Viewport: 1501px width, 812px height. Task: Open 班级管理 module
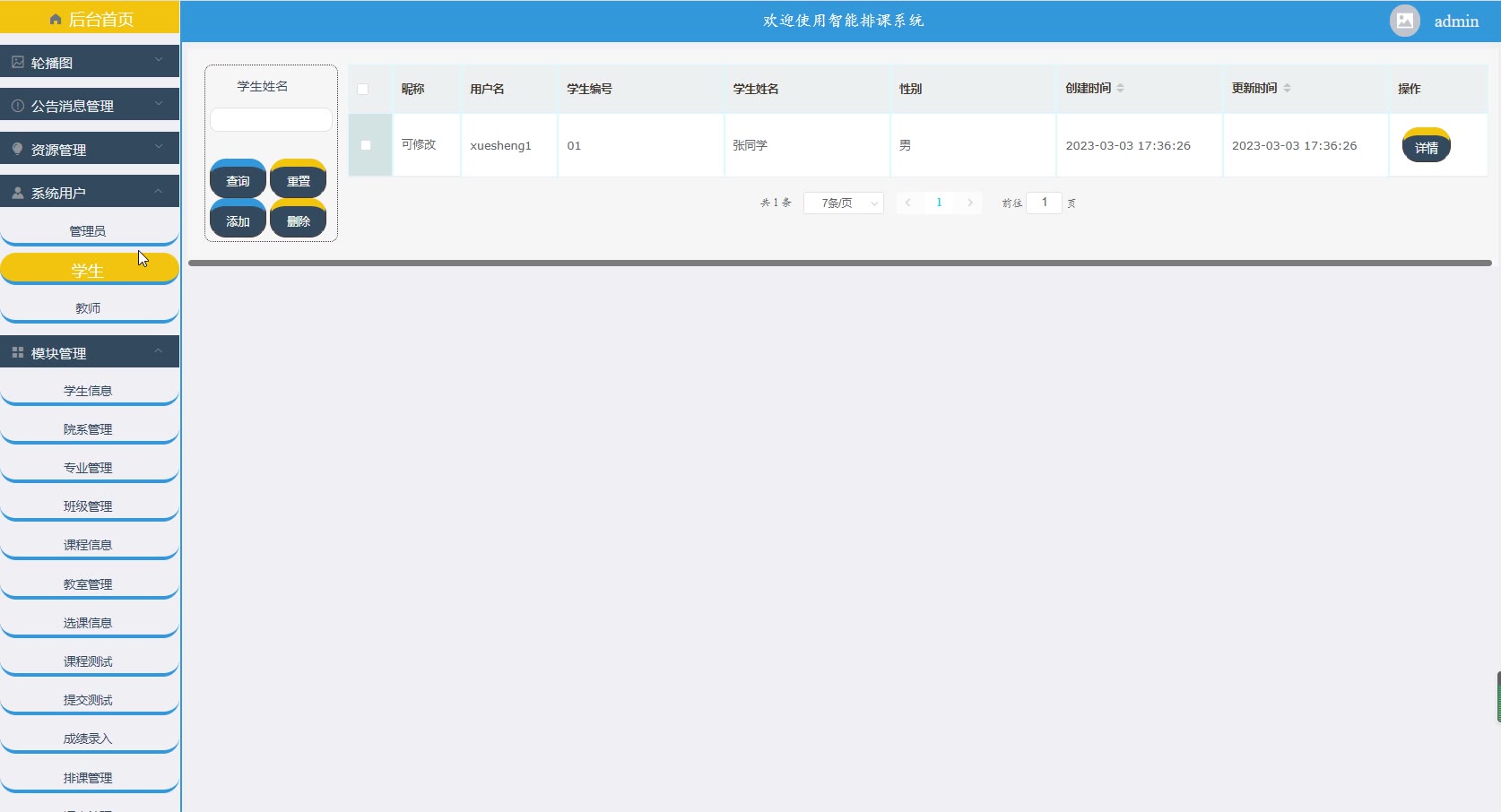[89, 506]
